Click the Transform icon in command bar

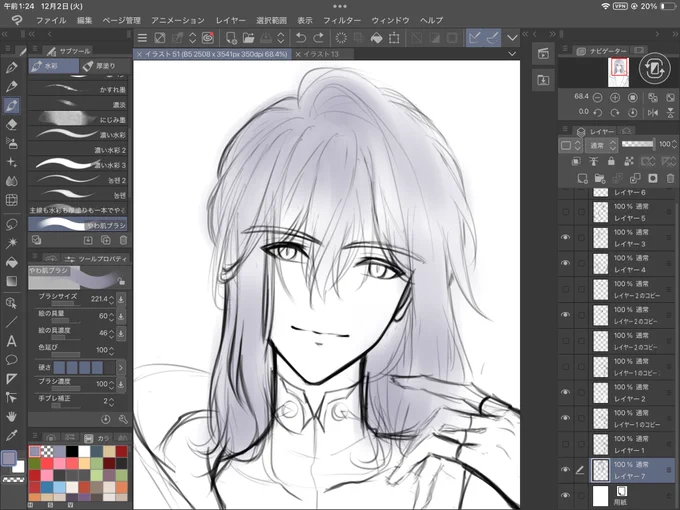click(394, 38)
